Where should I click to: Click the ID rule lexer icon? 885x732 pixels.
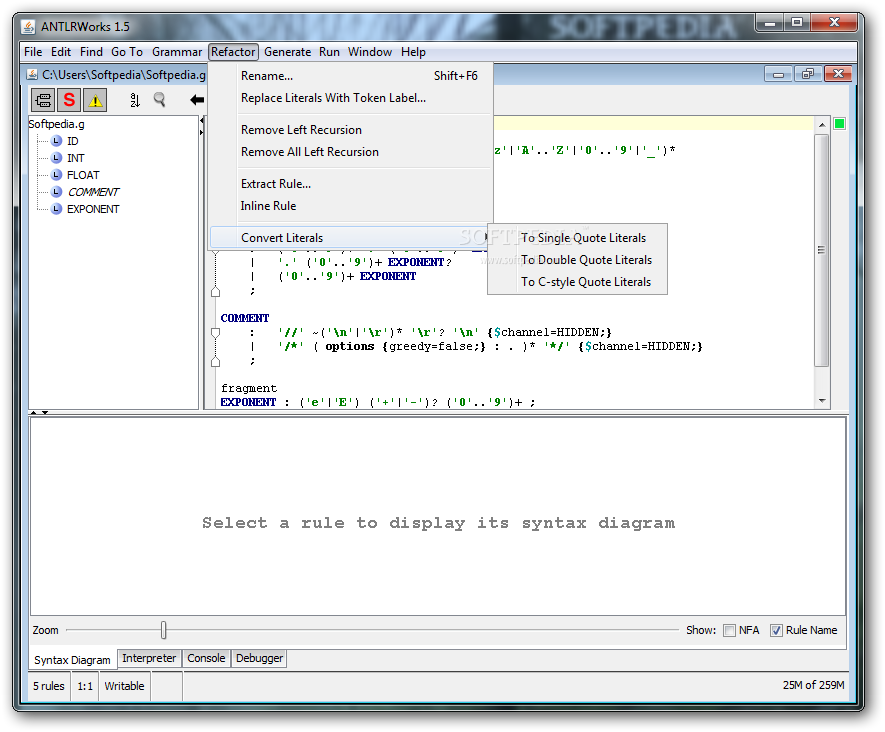click(x=56, y=141)
